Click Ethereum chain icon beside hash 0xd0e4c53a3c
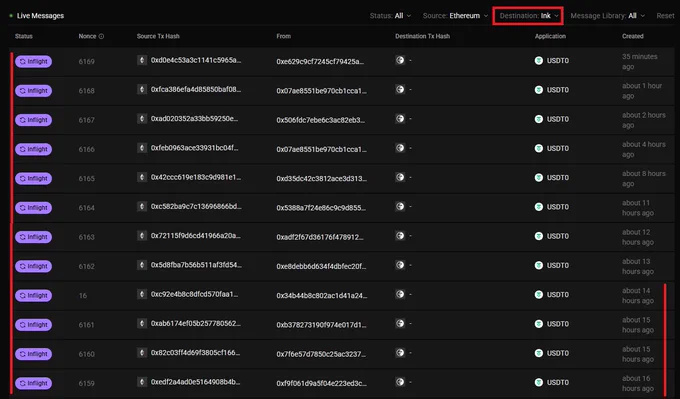The height and width of the screenshot is (399, 680). 142,60
